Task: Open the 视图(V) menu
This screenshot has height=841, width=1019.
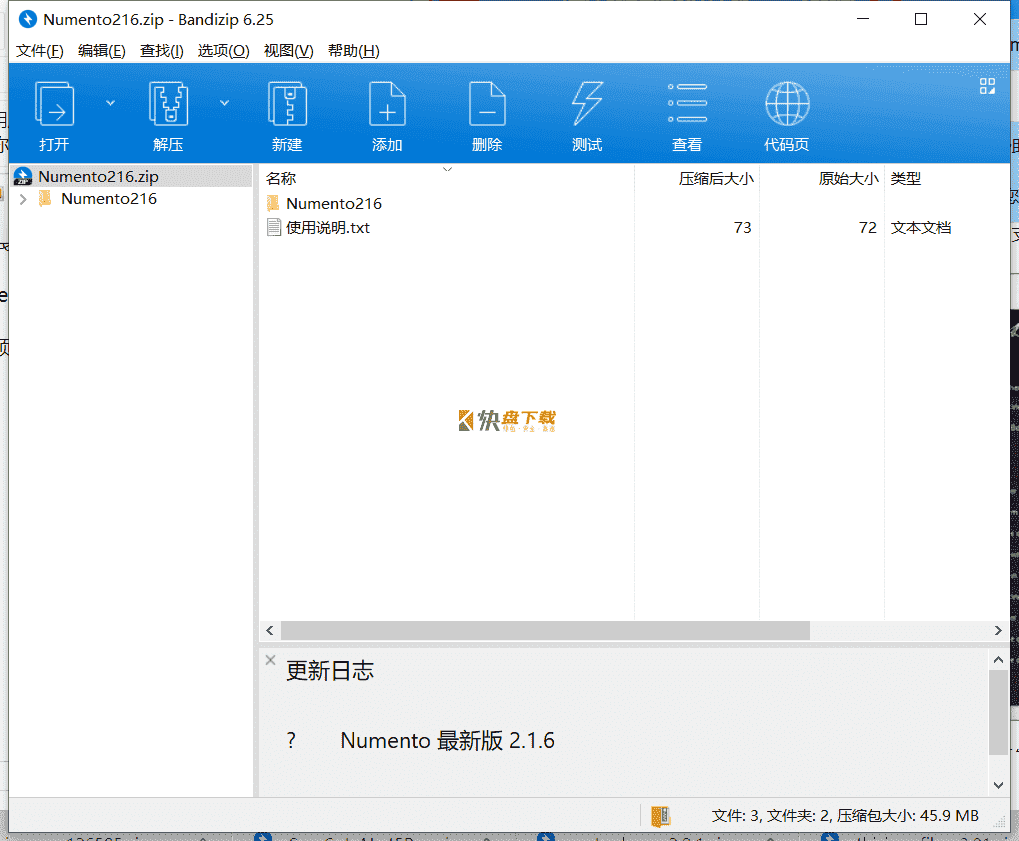Action: click(x=289, y=51)
